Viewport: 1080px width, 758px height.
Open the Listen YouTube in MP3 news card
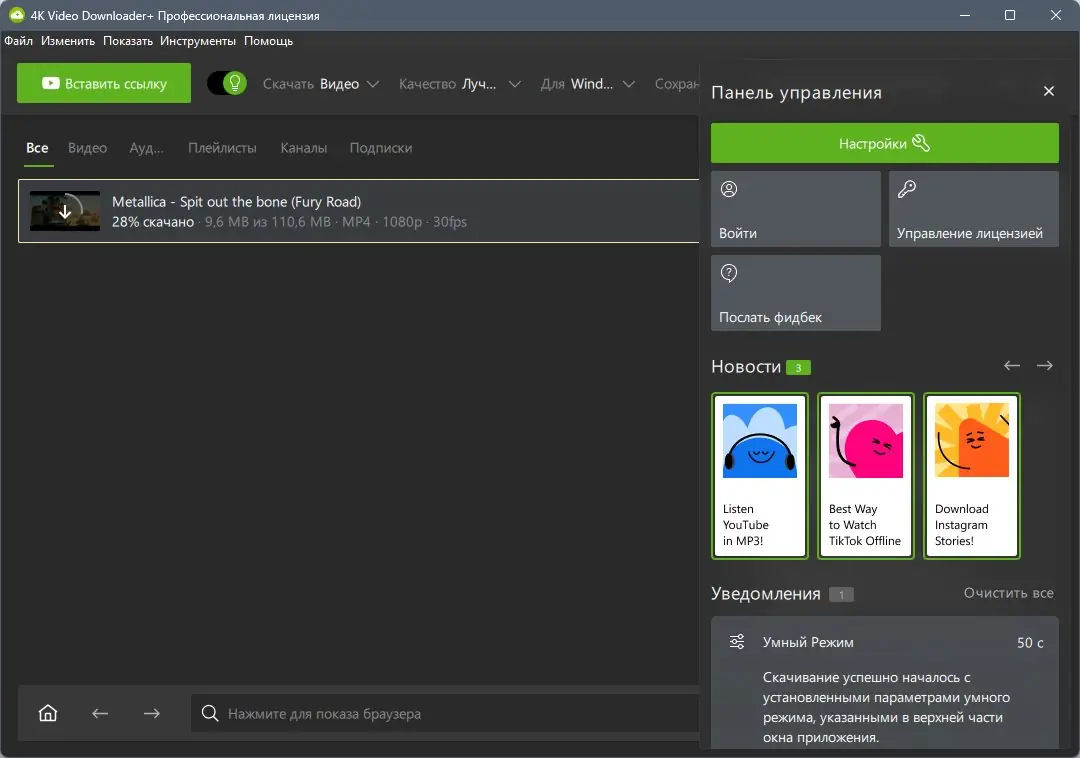760,476
